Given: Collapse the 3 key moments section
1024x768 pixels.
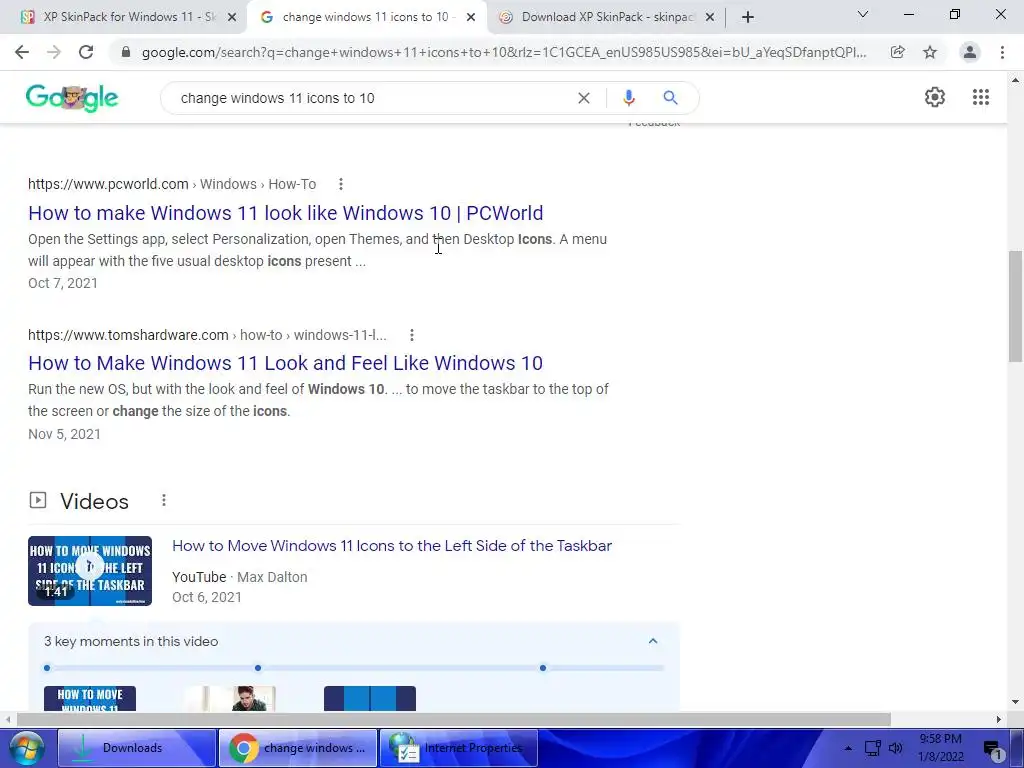Looking at the screenshot, I should click(652, 641).
